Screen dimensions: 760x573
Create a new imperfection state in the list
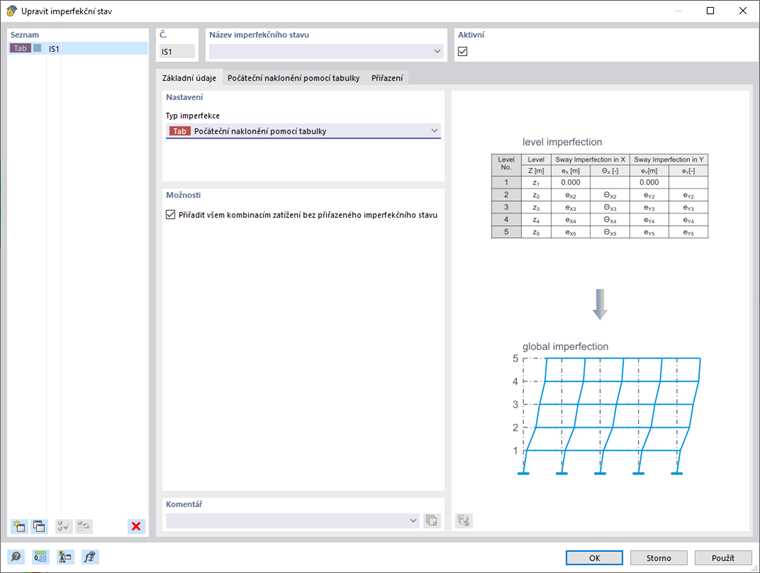(x=19, y=526)
